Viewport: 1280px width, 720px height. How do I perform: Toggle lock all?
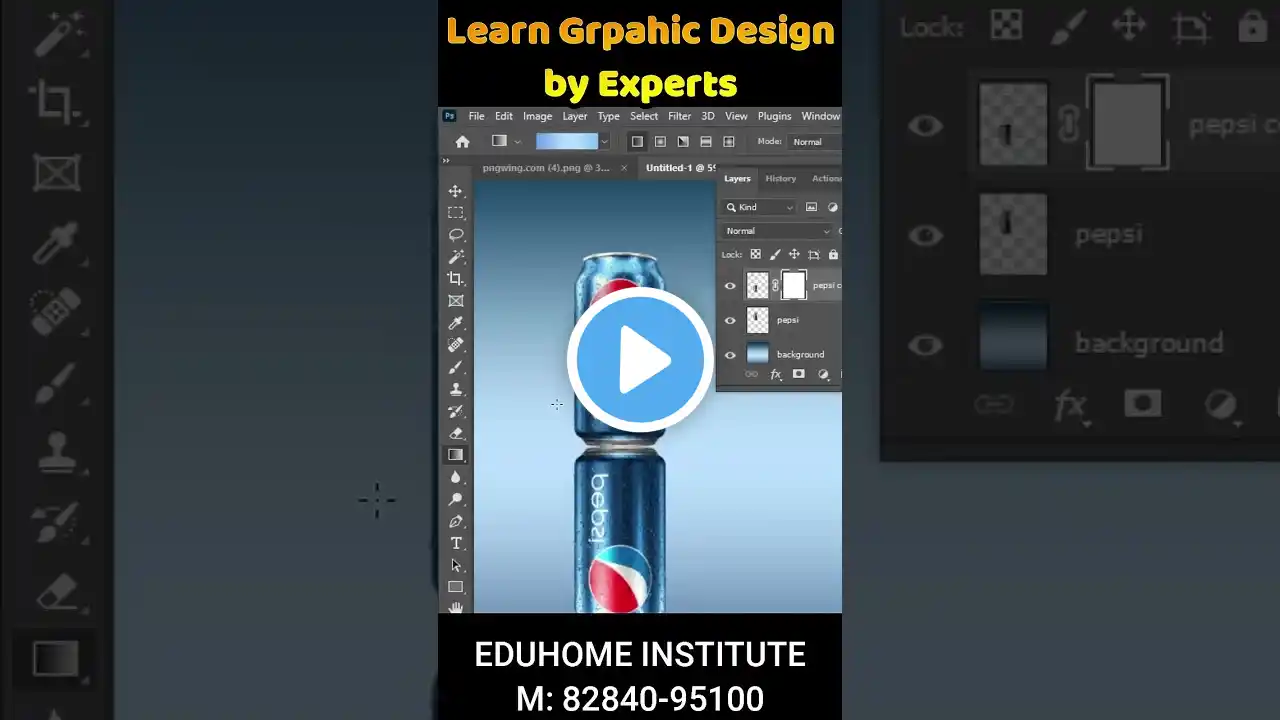click(x=833, y=254)
